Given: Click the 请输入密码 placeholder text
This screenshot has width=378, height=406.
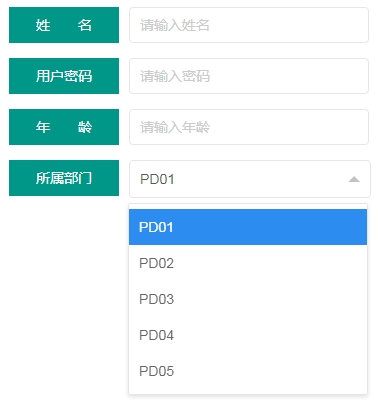Looking at the screenshot, I should coord(175,76).
